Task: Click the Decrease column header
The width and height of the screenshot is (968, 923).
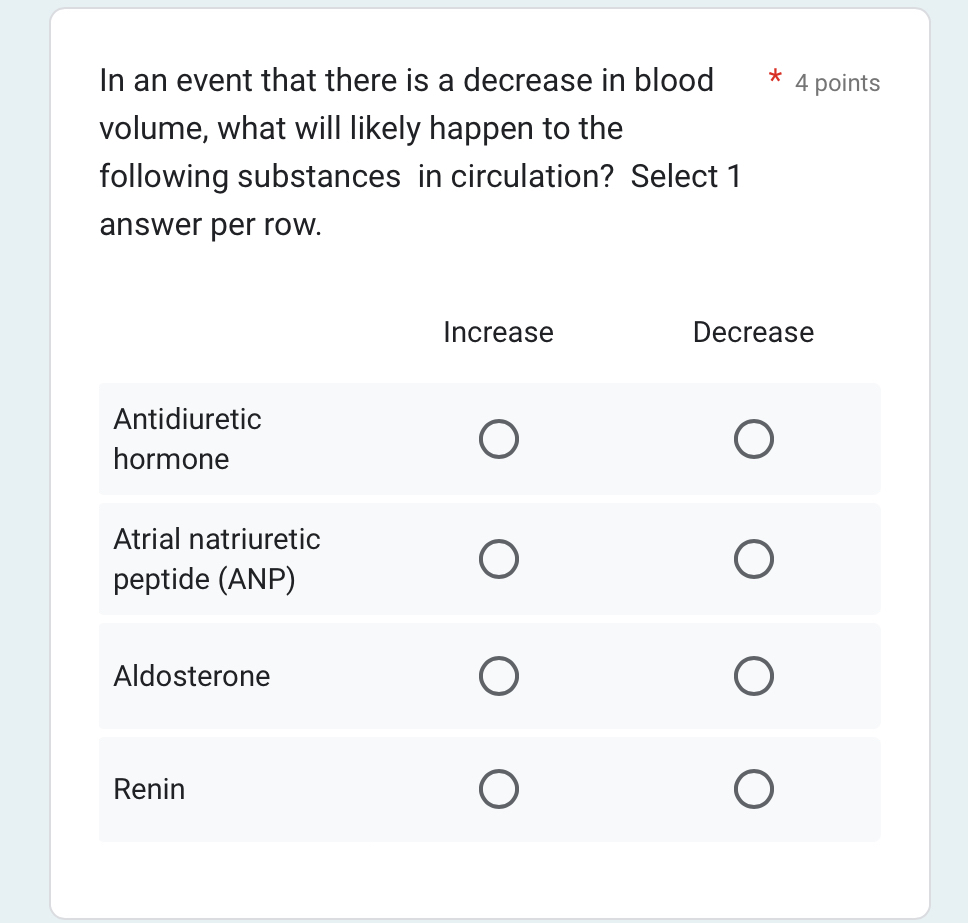Action: 753,332
